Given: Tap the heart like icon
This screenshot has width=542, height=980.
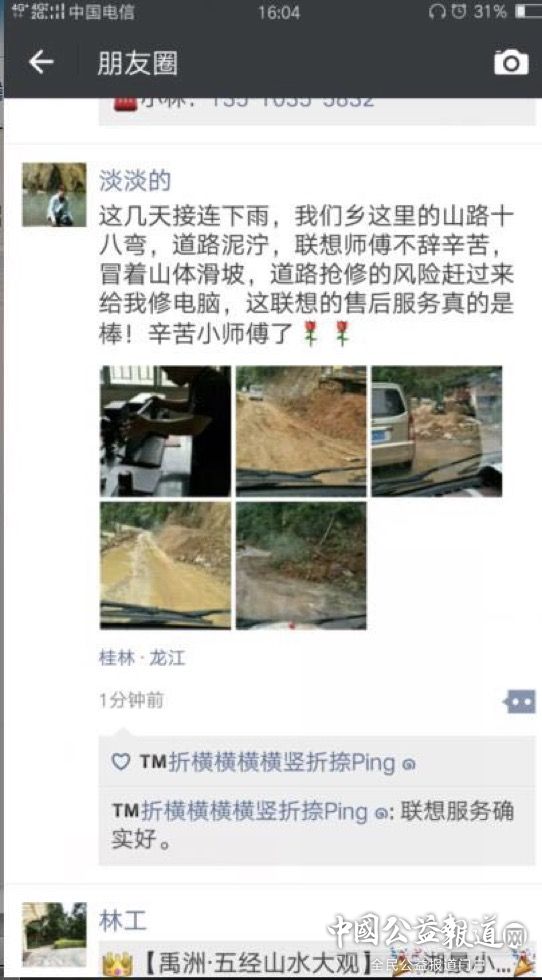Looking at the screenshot, I should (120, 761).
